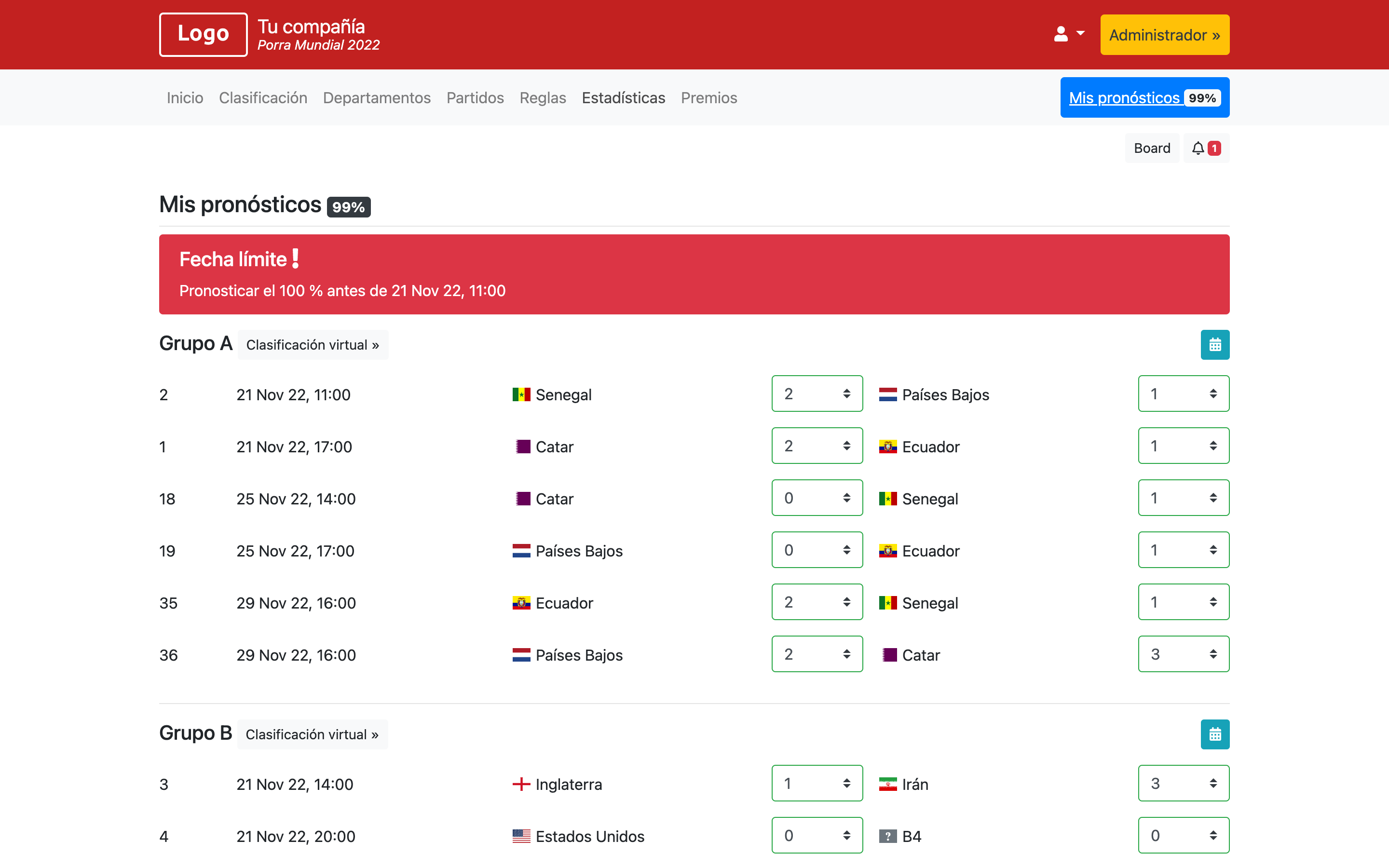Viewport: 1389px width, 868px height.
Task: Open Ecuador score selector in match 1
Action: point(1184,446)
